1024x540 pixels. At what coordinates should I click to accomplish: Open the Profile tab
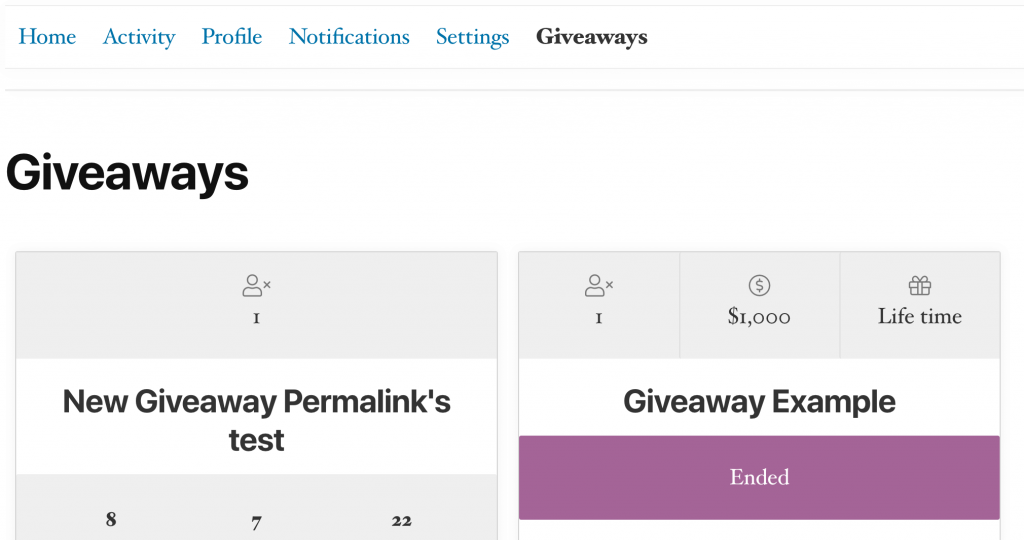pos(232,37)
